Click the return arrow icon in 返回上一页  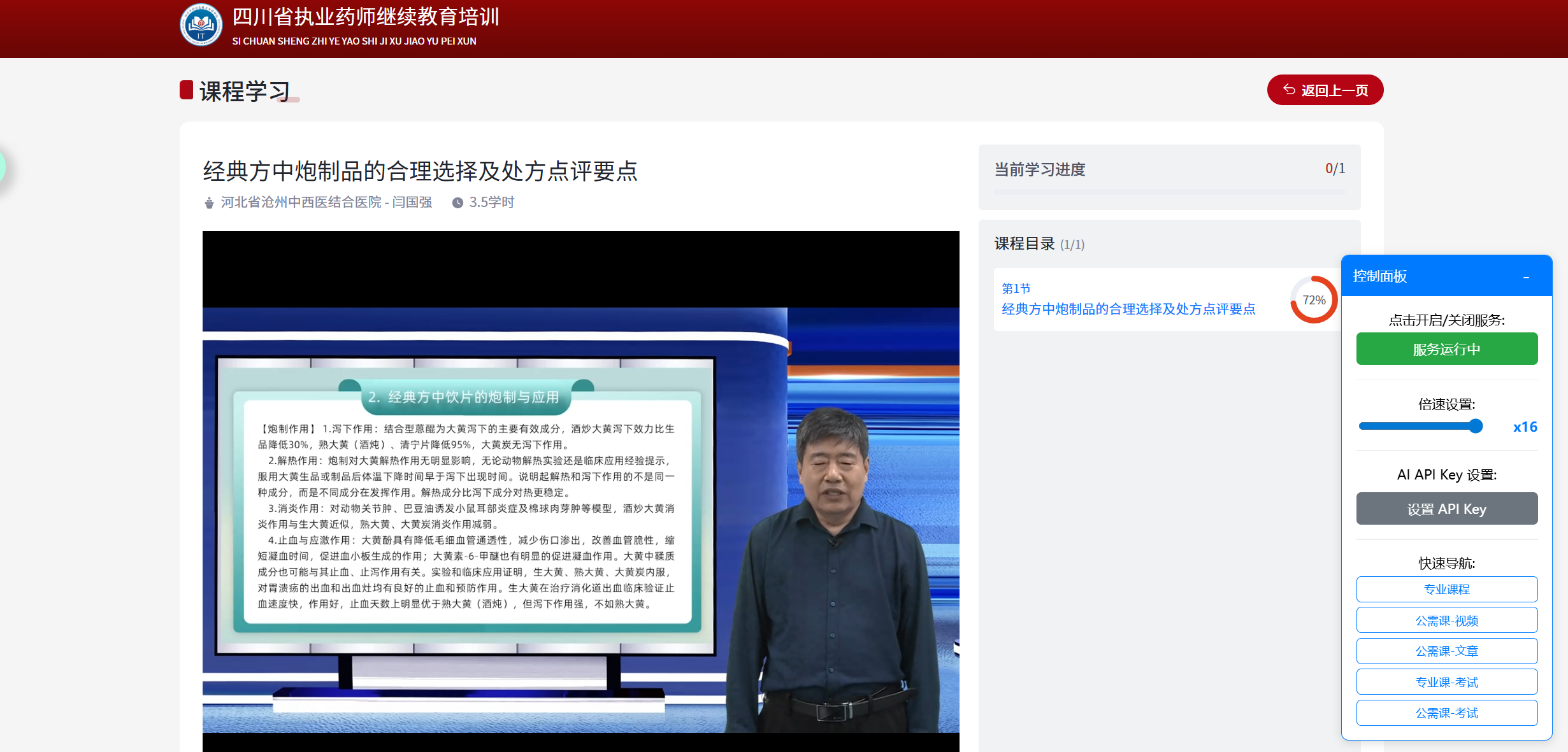1289,90
